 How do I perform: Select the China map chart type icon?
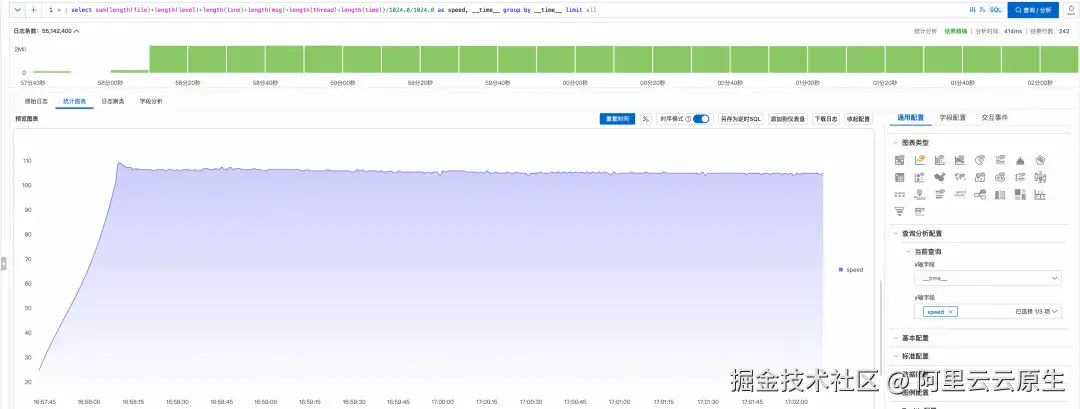(940, 177)
